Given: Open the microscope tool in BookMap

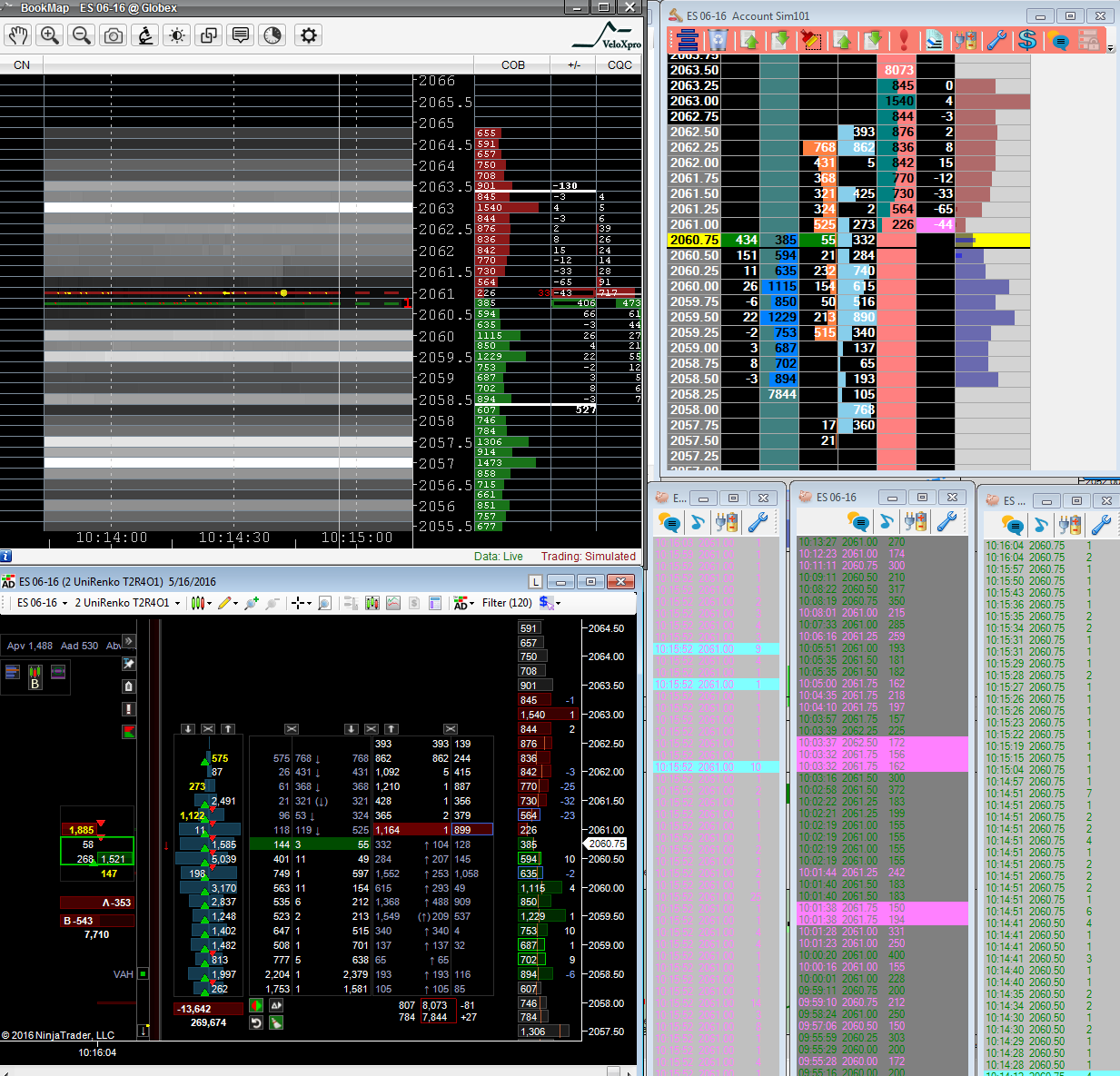Looking at the screenshot, I should 145,35.
